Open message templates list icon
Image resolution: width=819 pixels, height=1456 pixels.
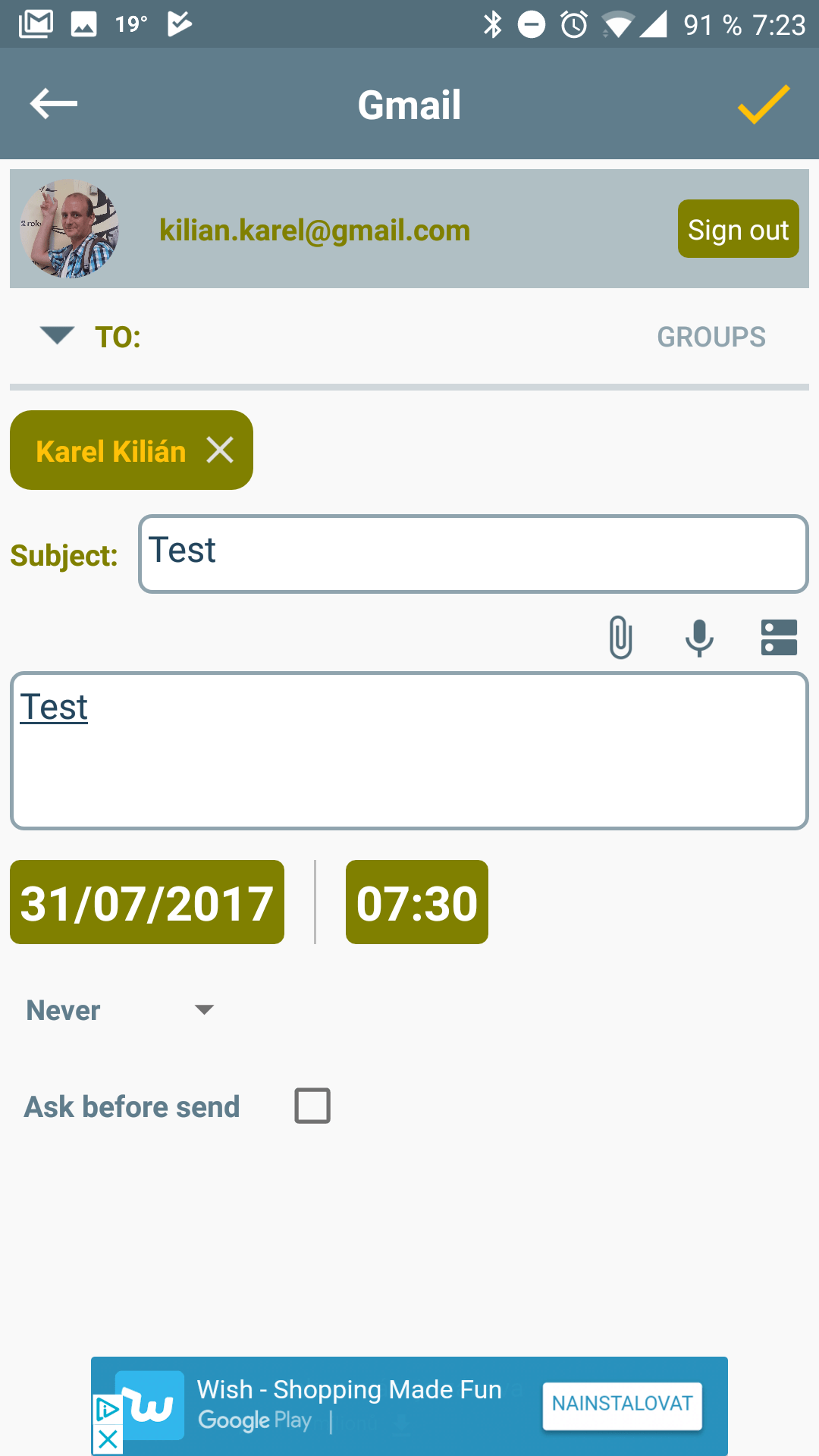pyautogui.click(x=779, y=637)
